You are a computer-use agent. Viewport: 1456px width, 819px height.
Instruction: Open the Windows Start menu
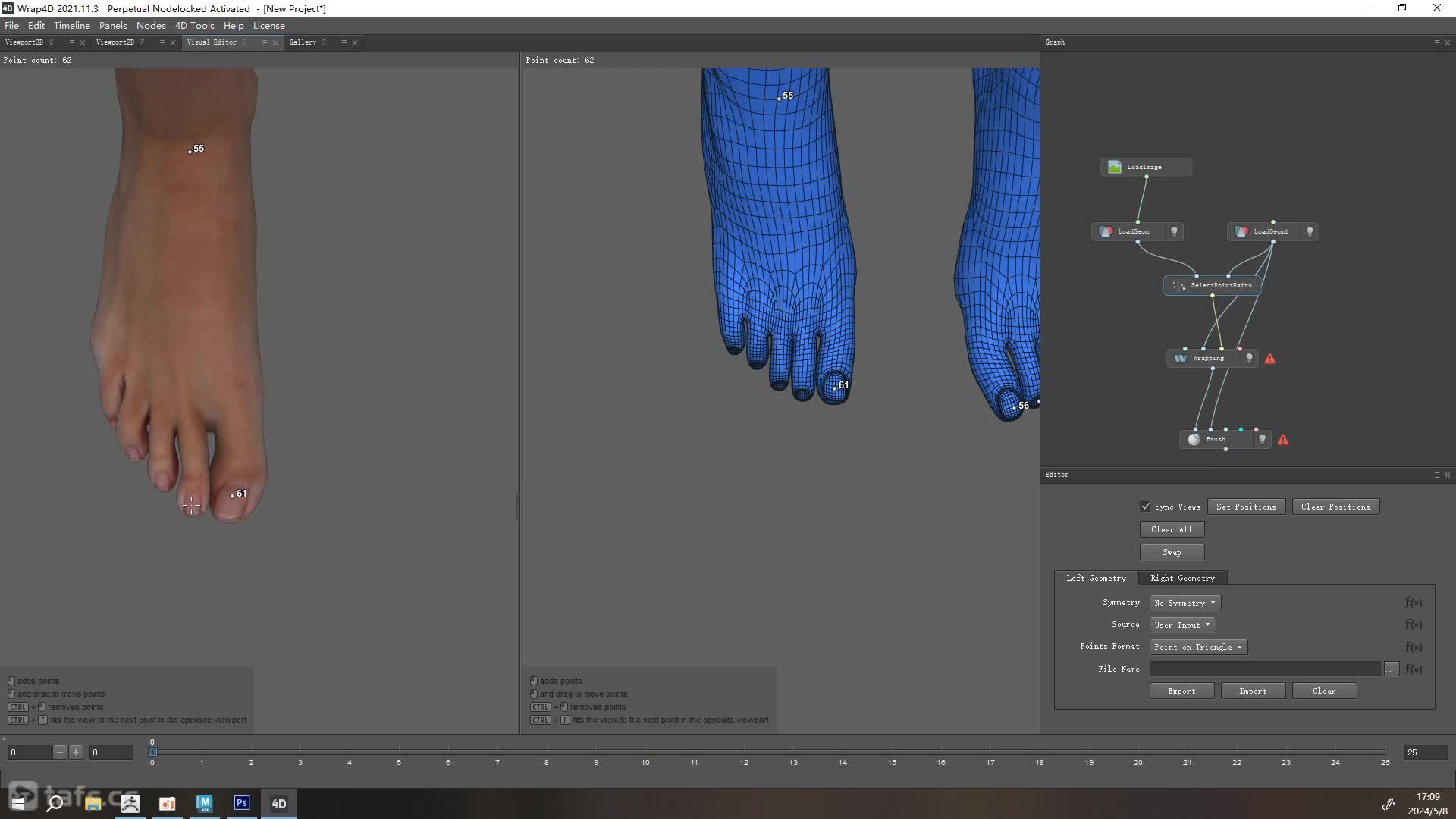click(18, 803)
